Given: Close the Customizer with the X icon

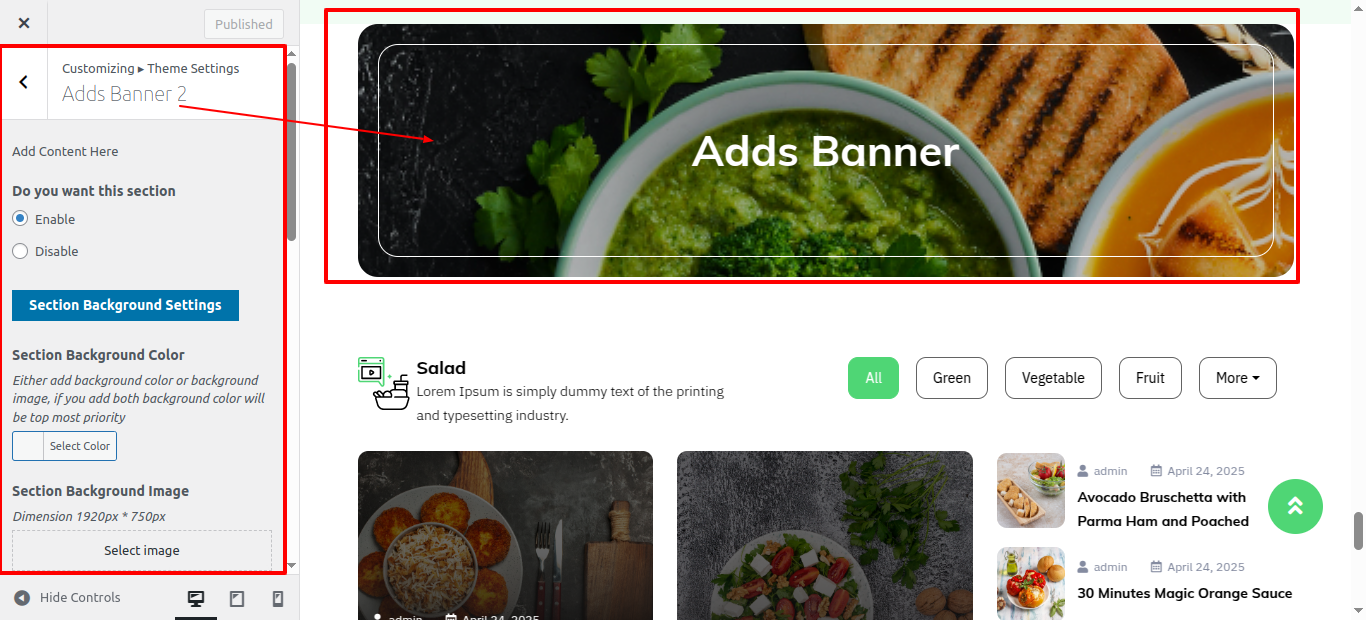Looking at the screenshot, I should 24,23.
